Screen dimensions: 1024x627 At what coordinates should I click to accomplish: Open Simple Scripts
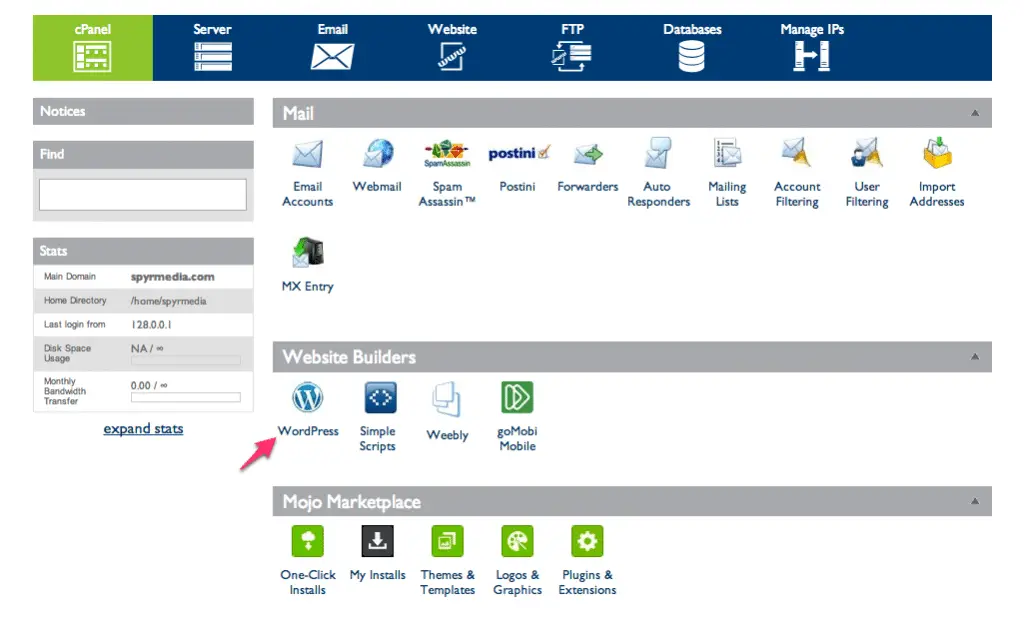pos(380,398)
